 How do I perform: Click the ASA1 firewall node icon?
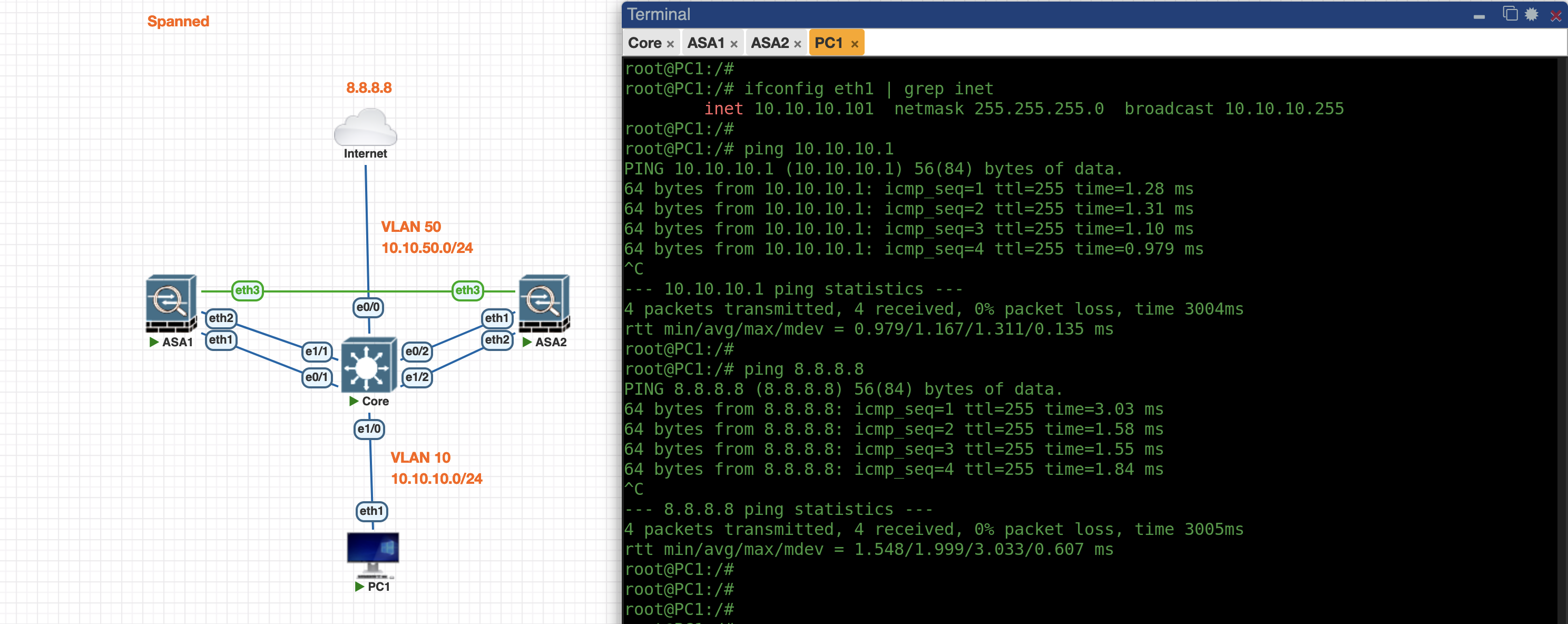[171, 303]
